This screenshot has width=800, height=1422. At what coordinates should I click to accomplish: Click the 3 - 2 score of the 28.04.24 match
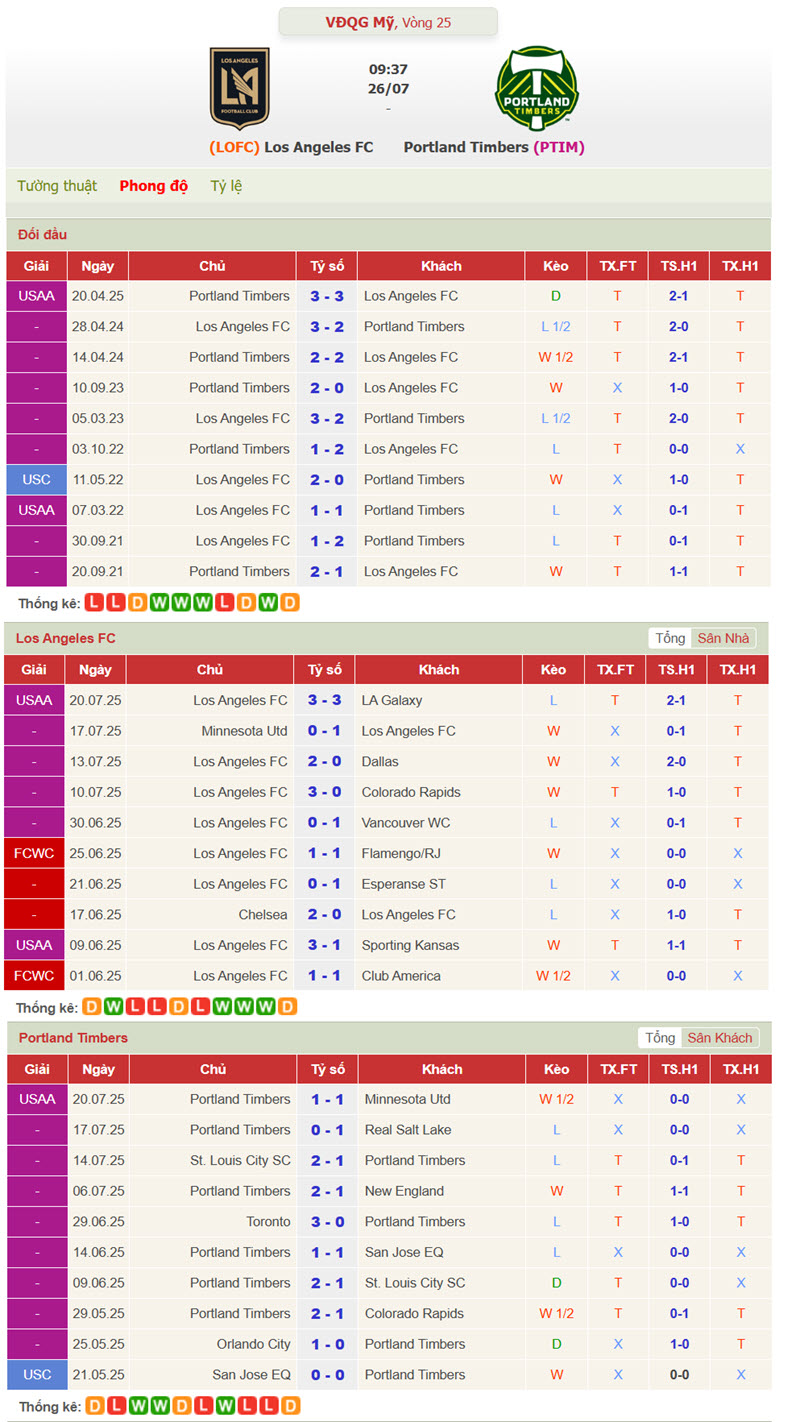pos(327,327)
